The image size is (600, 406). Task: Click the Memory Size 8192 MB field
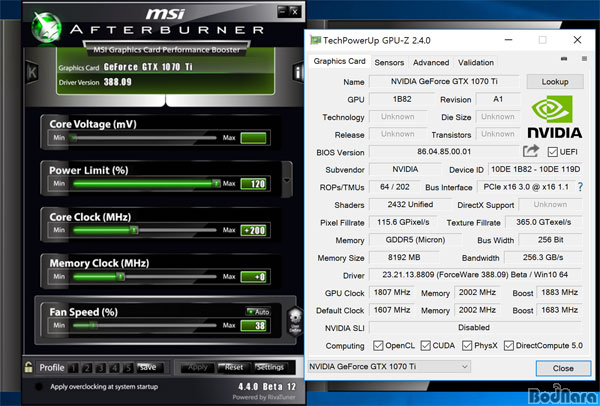404,257
